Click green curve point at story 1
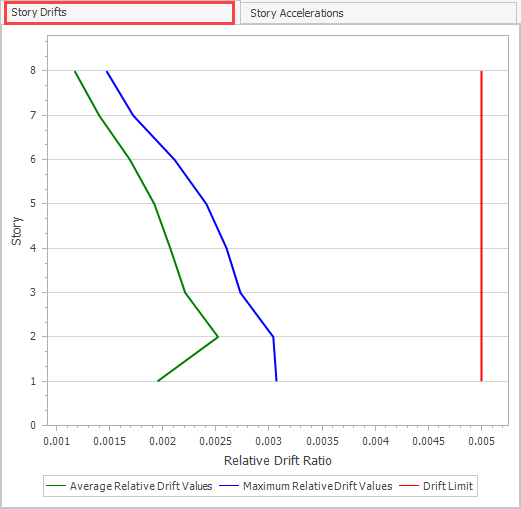The width and height of the screenshot is (521, 509). pos(158,381)
